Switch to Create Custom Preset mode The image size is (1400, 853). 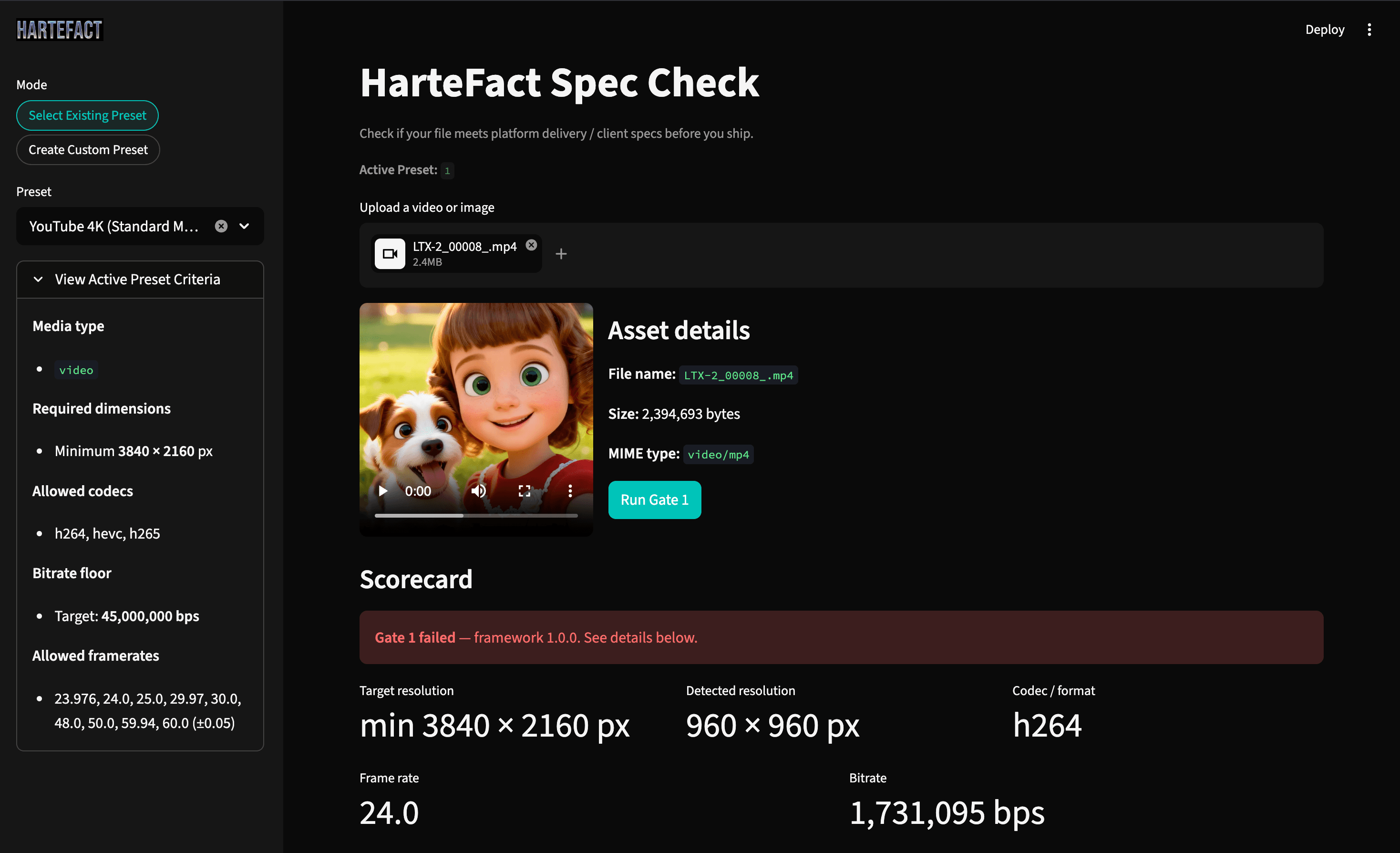click(88, 149)
